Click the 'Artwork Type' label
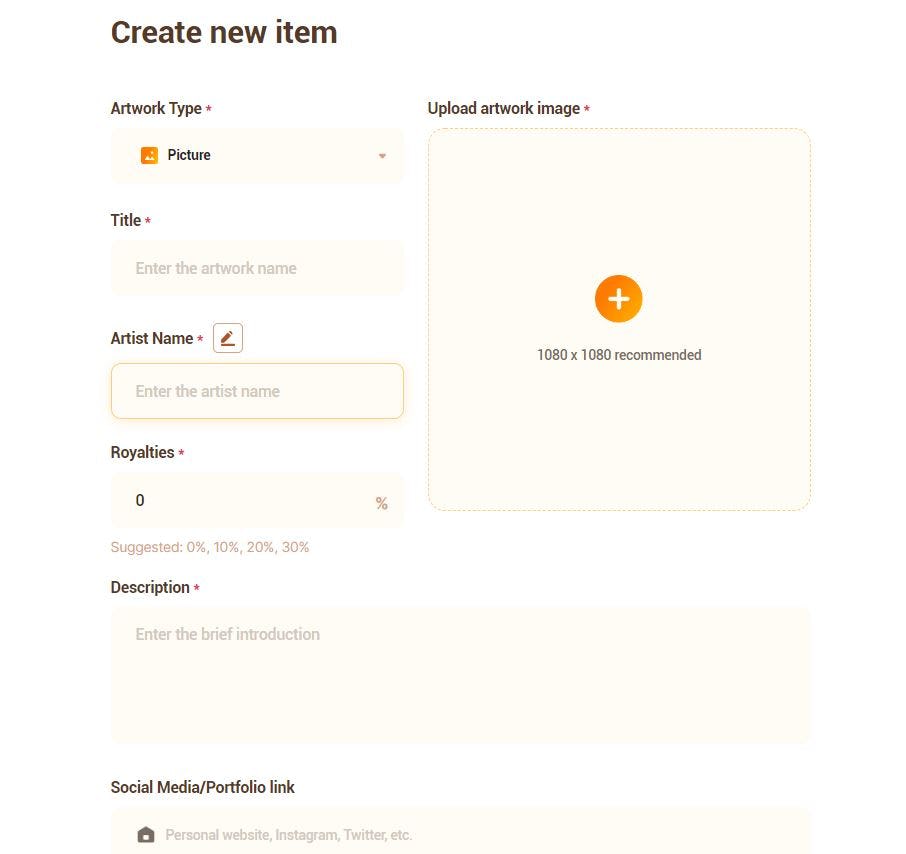 156,108
